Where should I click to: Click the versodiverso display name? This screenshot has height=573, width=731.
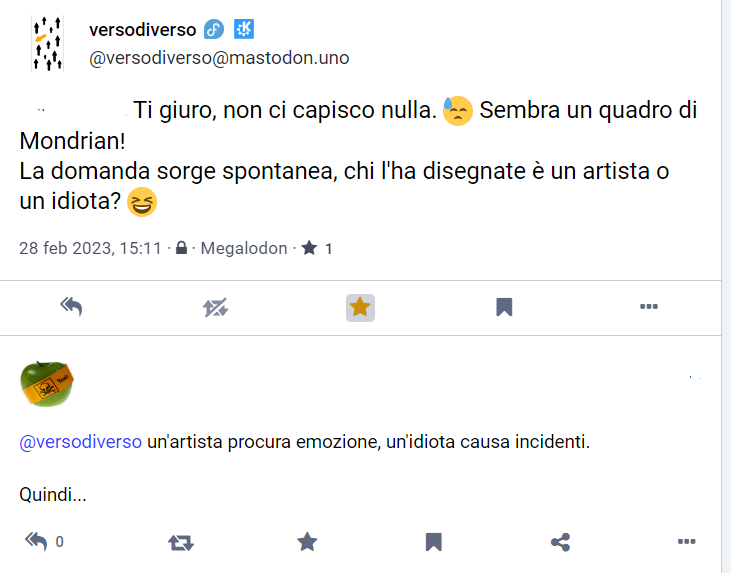click(x=142, y=30)
